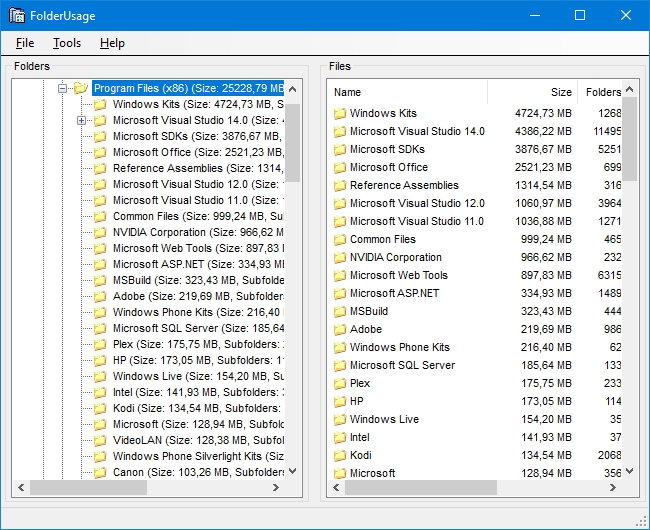Click the folder tree vertical scrollbar thumb
Viewport: 650px width, 530px height.
293,143
